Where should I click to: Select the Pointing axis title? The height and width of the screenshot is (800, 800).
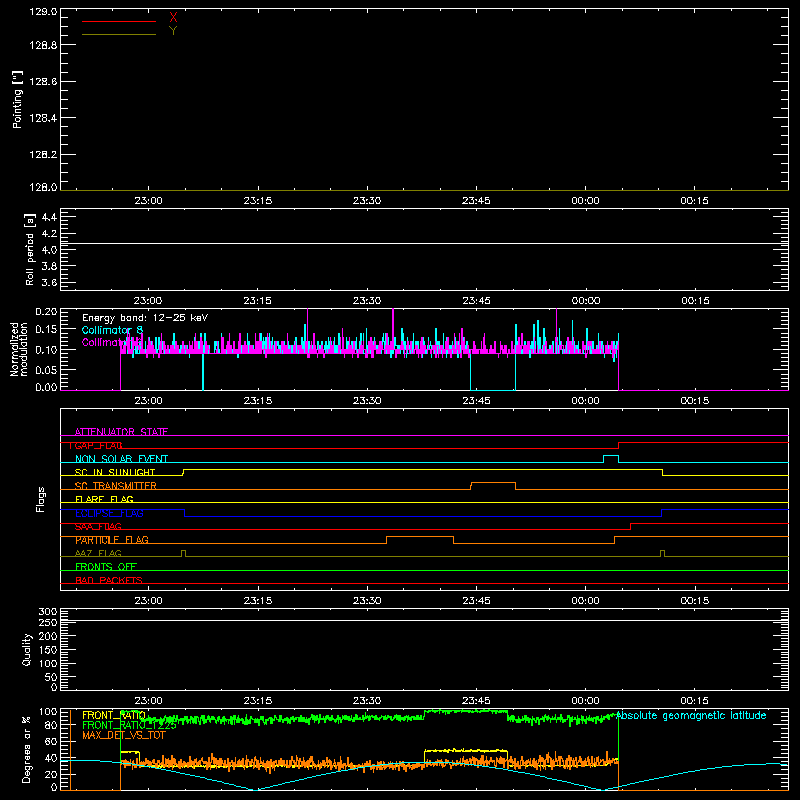point(17,99)
